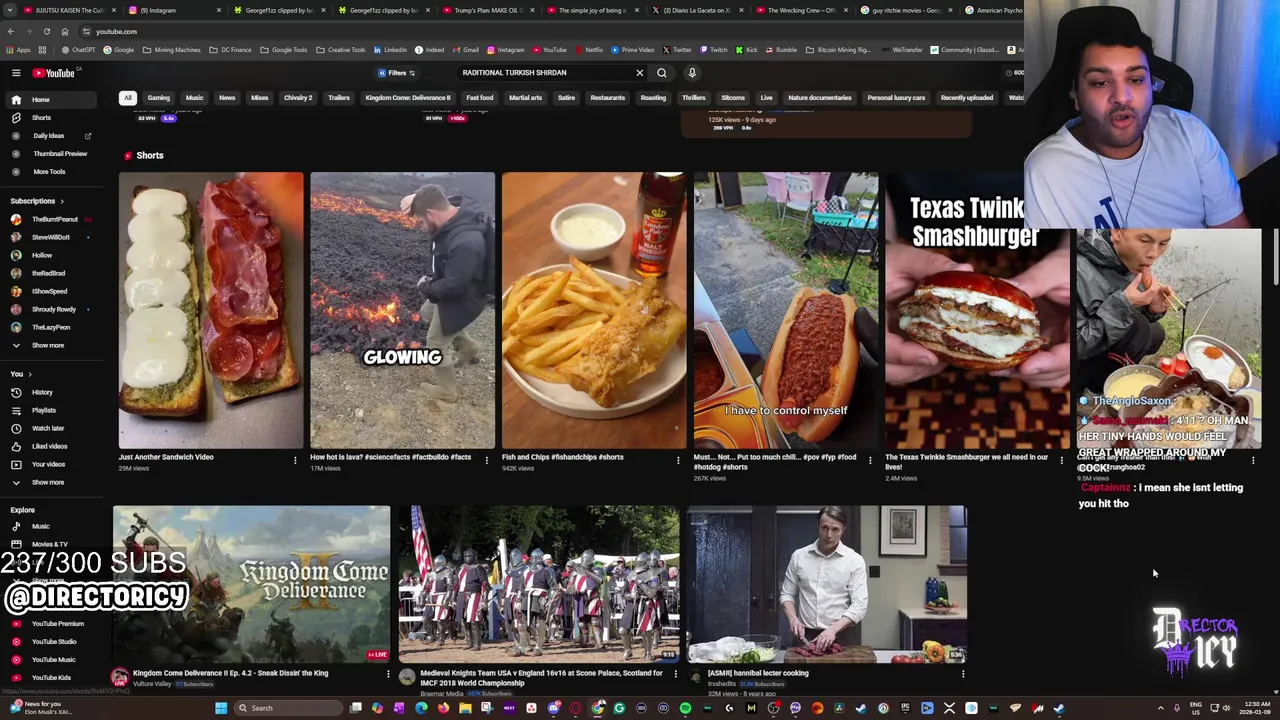Open the YouTube hamburger guide menu
The height and width of the screenshot is (720, 1280).
tap(16, 73)
